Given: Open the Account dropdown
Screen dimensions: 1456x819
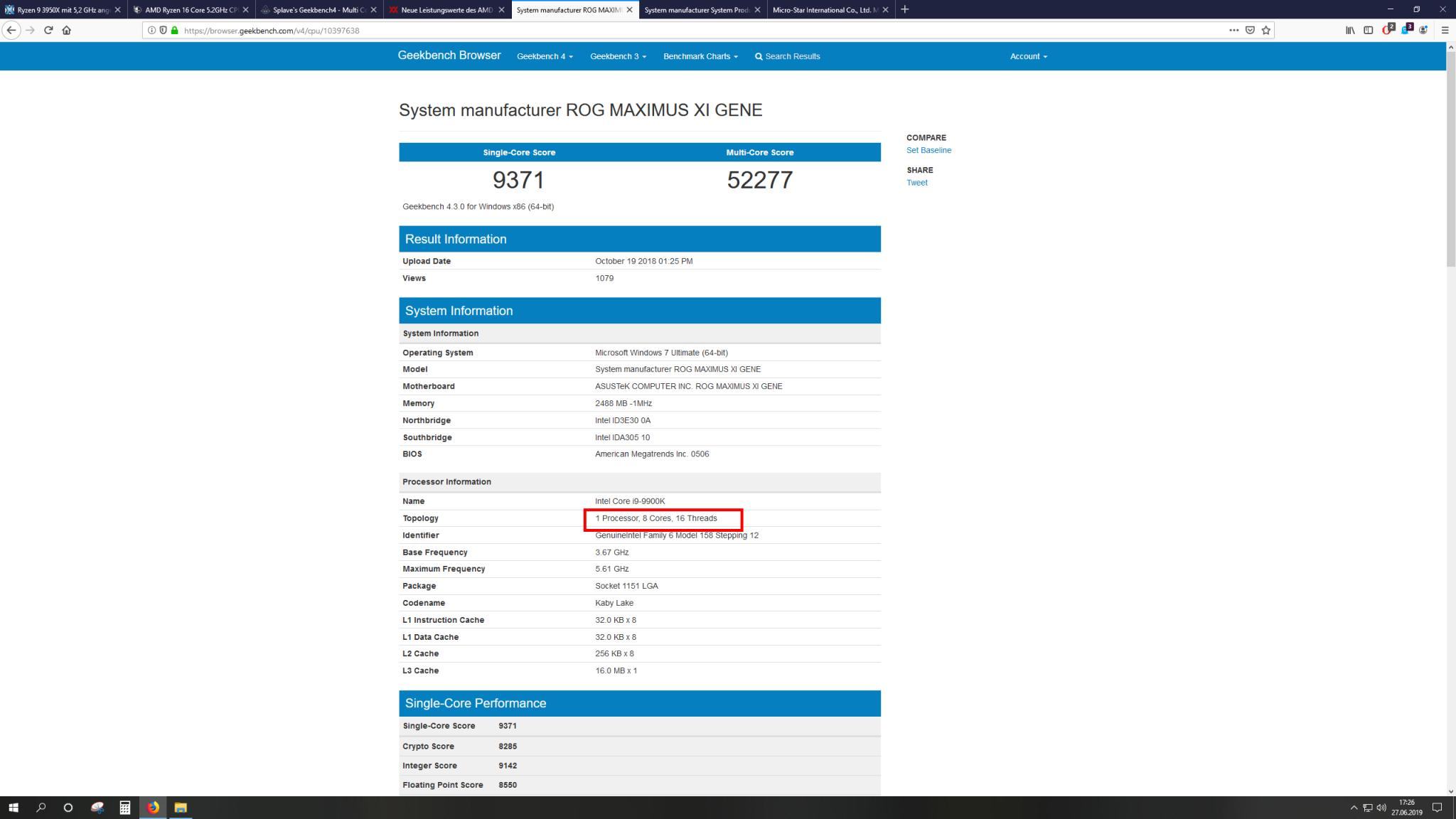Looking at the screenshot, I should click(1028, 56).
